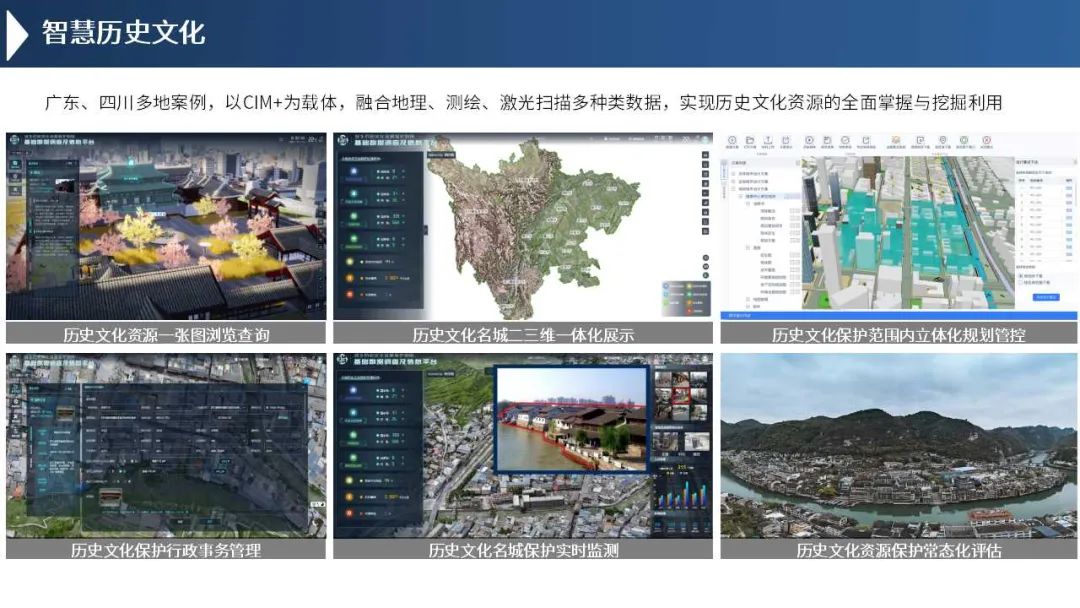Click upload-arrow icon in planning-control toolbar
The image size is (1080, 608).
pyautogui.click(x=768, y=140)
